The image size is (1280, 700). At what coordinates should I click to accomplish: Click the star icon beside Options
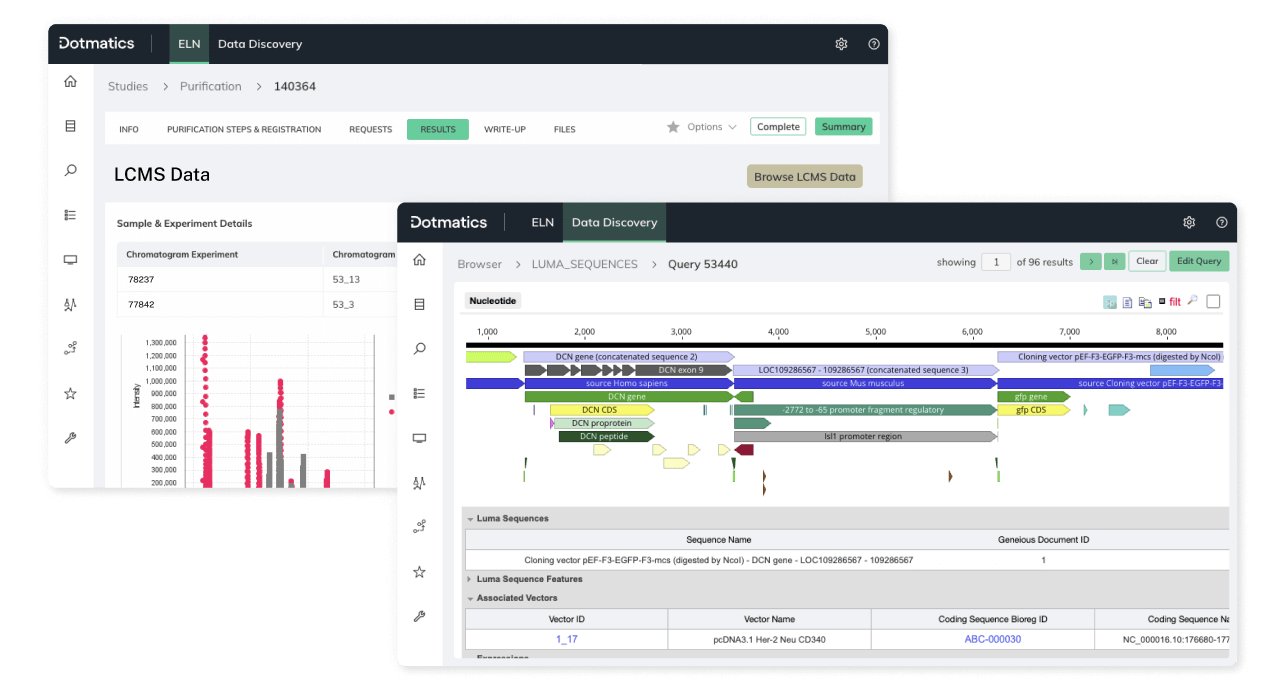pyautogui.click(x=673, y=127)
